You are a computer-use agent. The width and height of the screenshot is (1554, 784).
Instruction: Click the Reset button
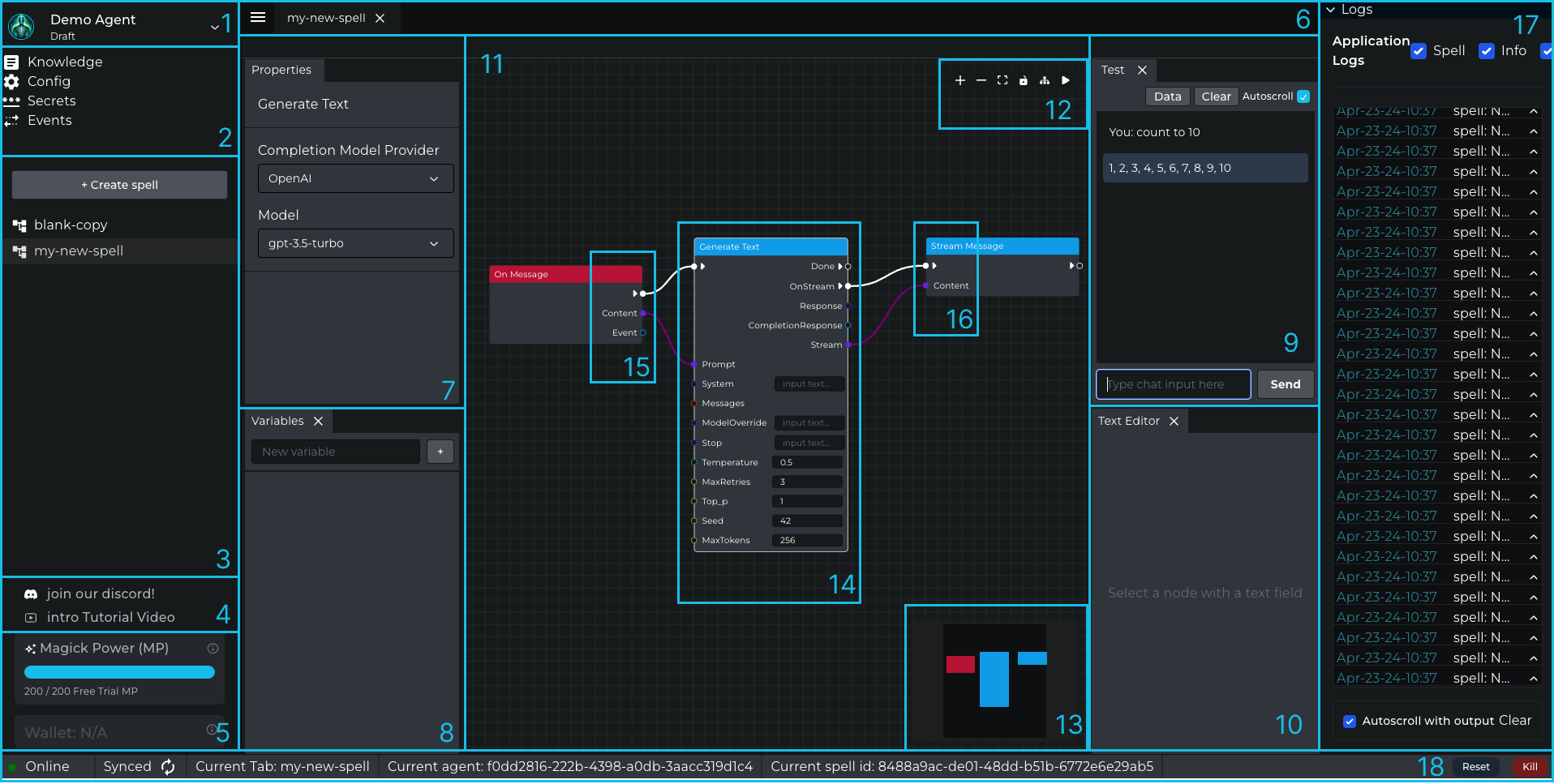pos(1475,767)
